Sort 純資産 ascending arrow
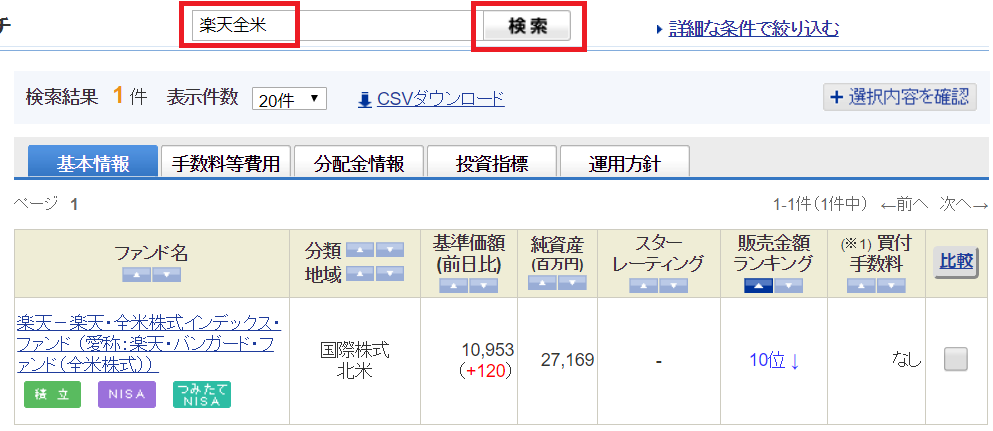 [542, 282]
